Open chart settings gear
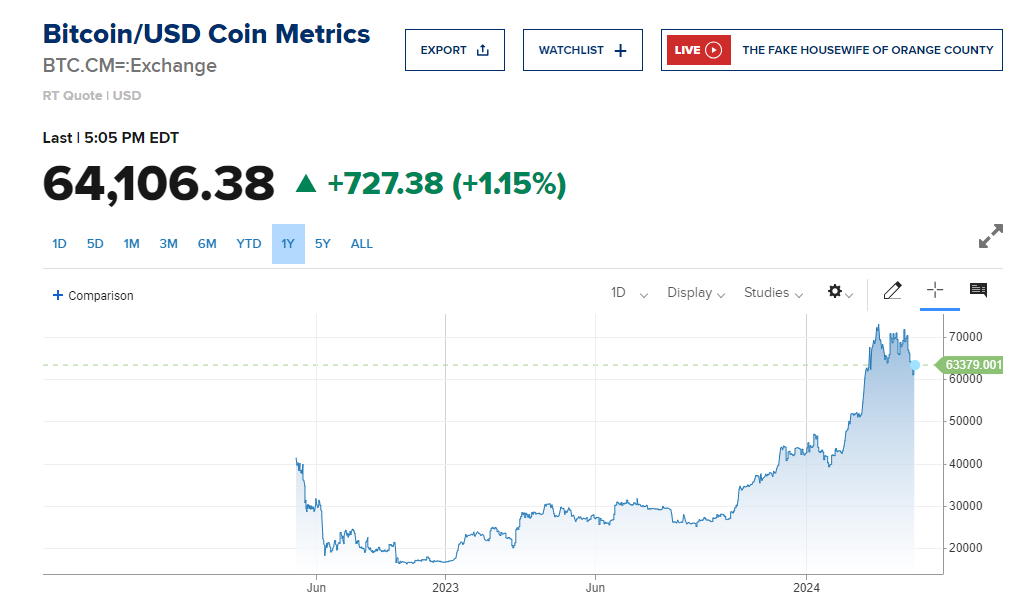Screen dimensions: 1020x613 835,292
